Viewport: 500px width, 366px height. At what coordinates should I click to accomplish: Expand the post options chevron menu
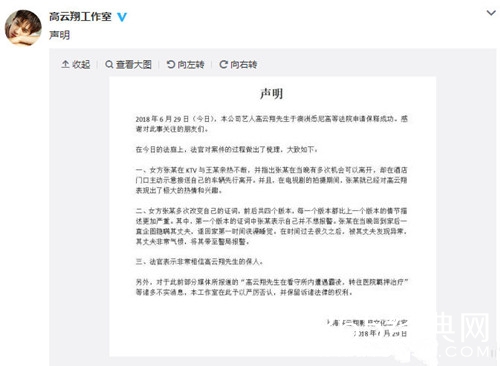pos(491,13)
